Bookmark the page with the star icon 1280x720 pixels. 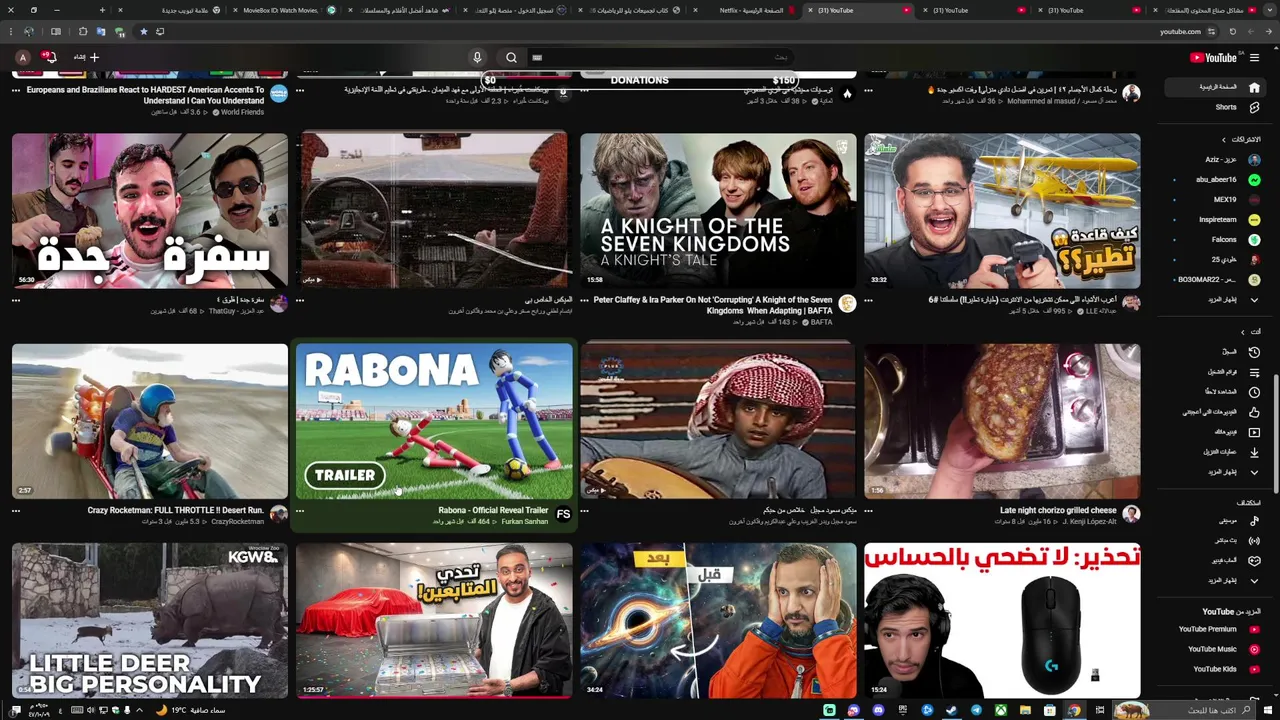coord(143,31)
